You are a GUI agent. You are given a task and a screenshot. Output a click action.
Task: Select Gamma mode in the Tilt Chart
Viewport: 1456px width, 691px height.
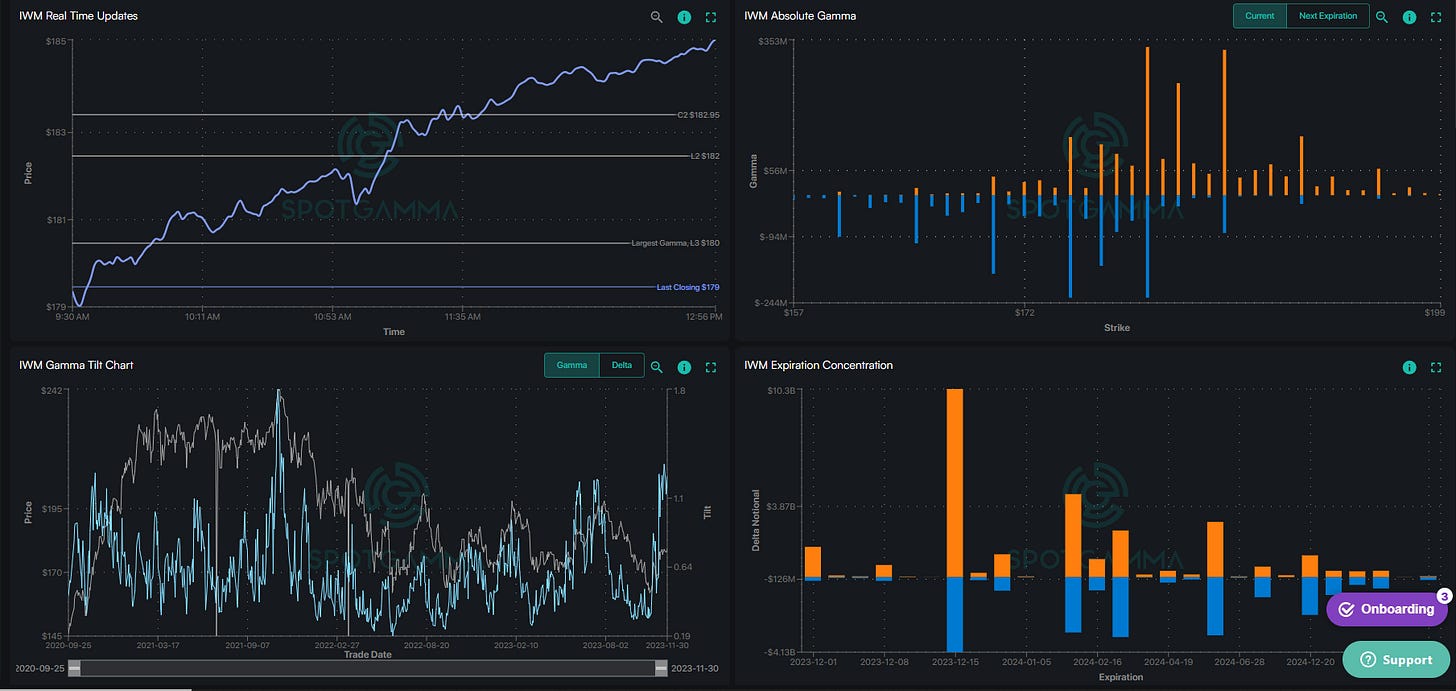[571, 365]
